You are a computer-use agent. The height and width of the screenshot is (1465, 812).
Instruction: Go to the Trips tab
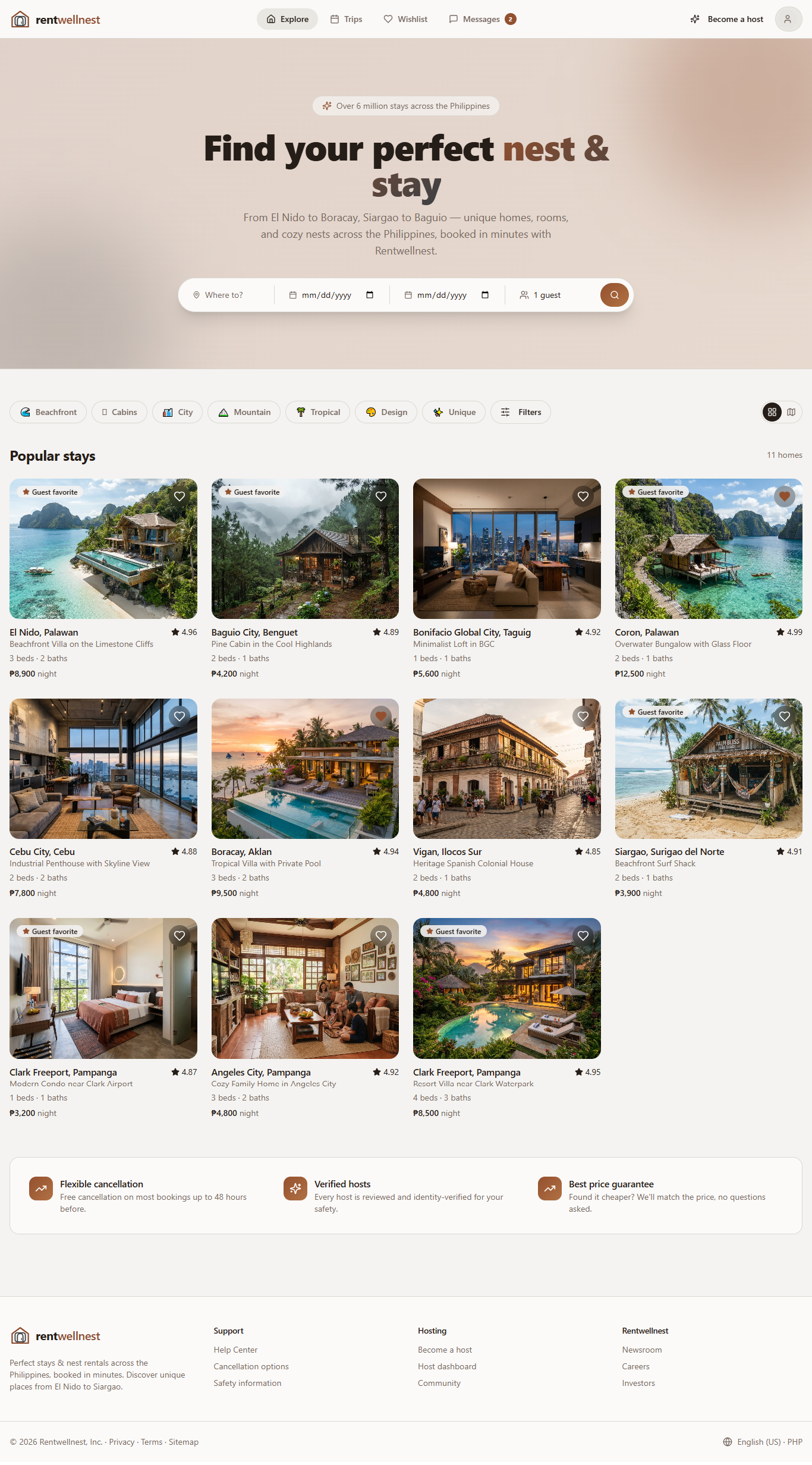(346, 19)
